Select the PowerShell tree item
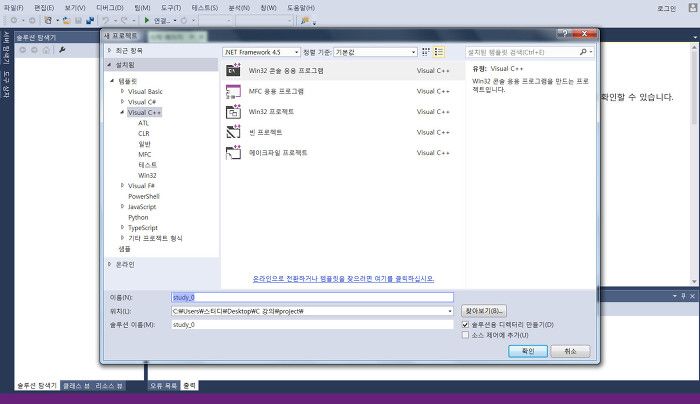Screen dimensions: 700x404 (144, 196)
